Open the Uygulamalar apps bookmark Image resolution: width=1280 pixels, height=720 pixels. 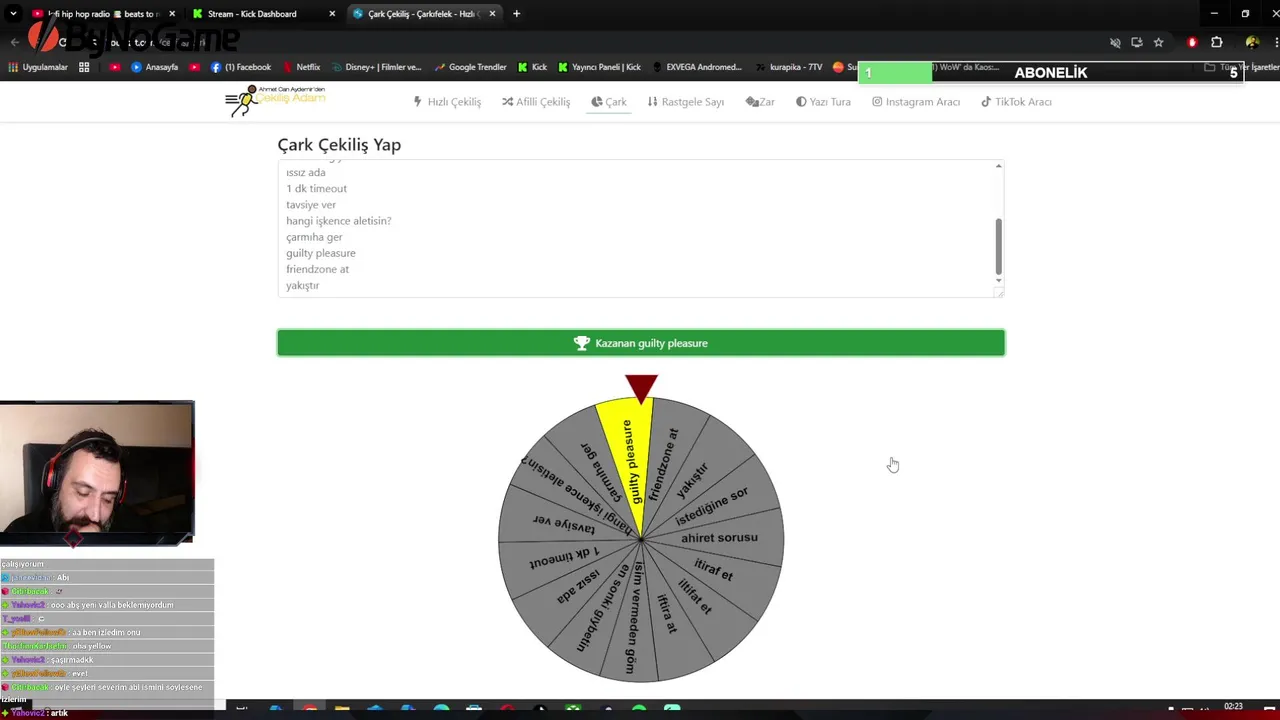pos(38,67)
